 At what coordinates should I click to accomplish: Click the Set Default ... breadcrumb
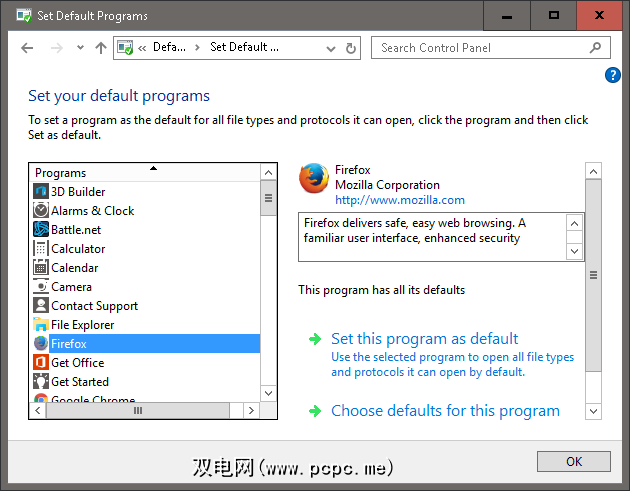click(244, 47)
